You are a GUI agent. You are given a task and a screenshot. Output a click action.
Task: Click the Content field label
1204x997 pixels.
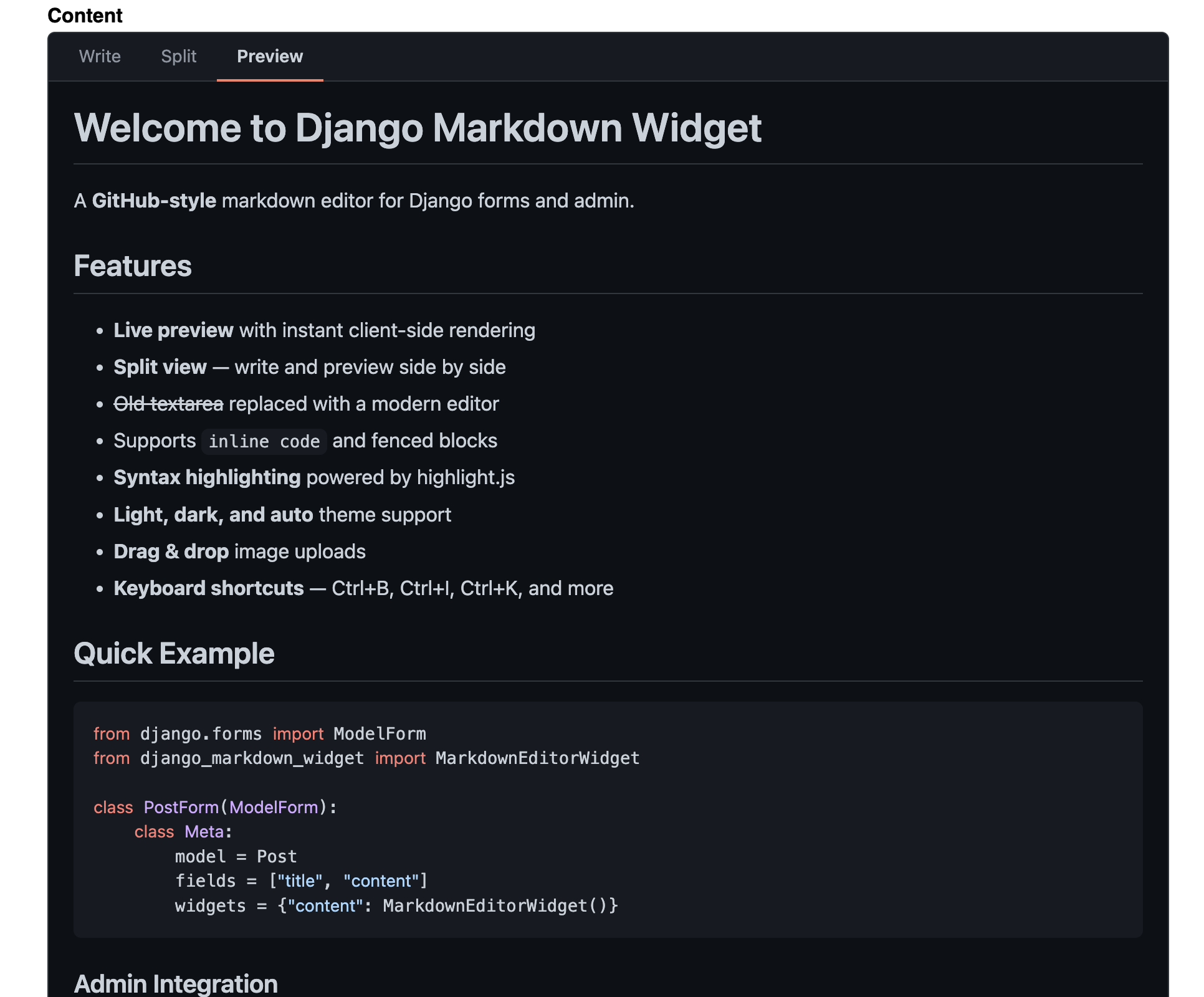tap(85, 15)
